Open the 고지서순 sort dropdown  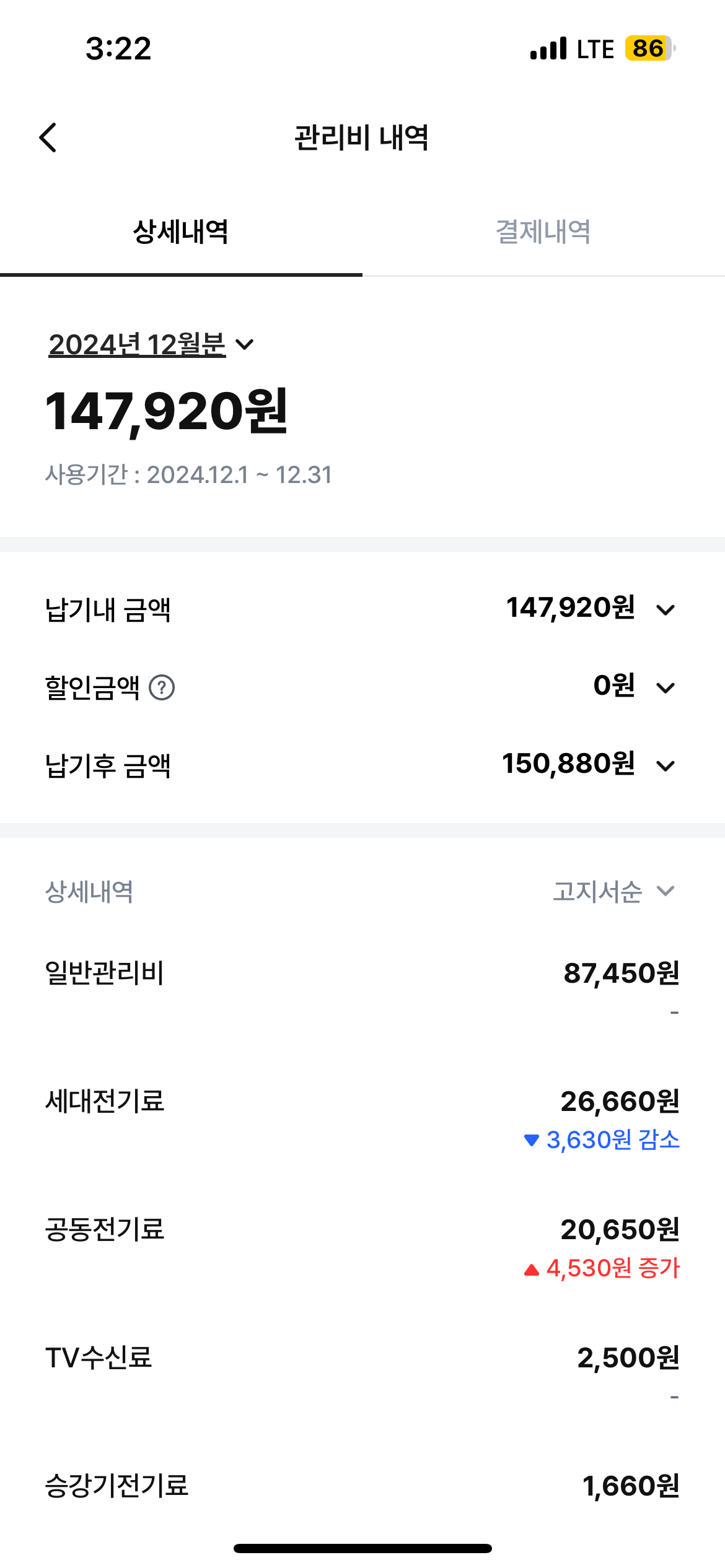[x=613, y=892]
